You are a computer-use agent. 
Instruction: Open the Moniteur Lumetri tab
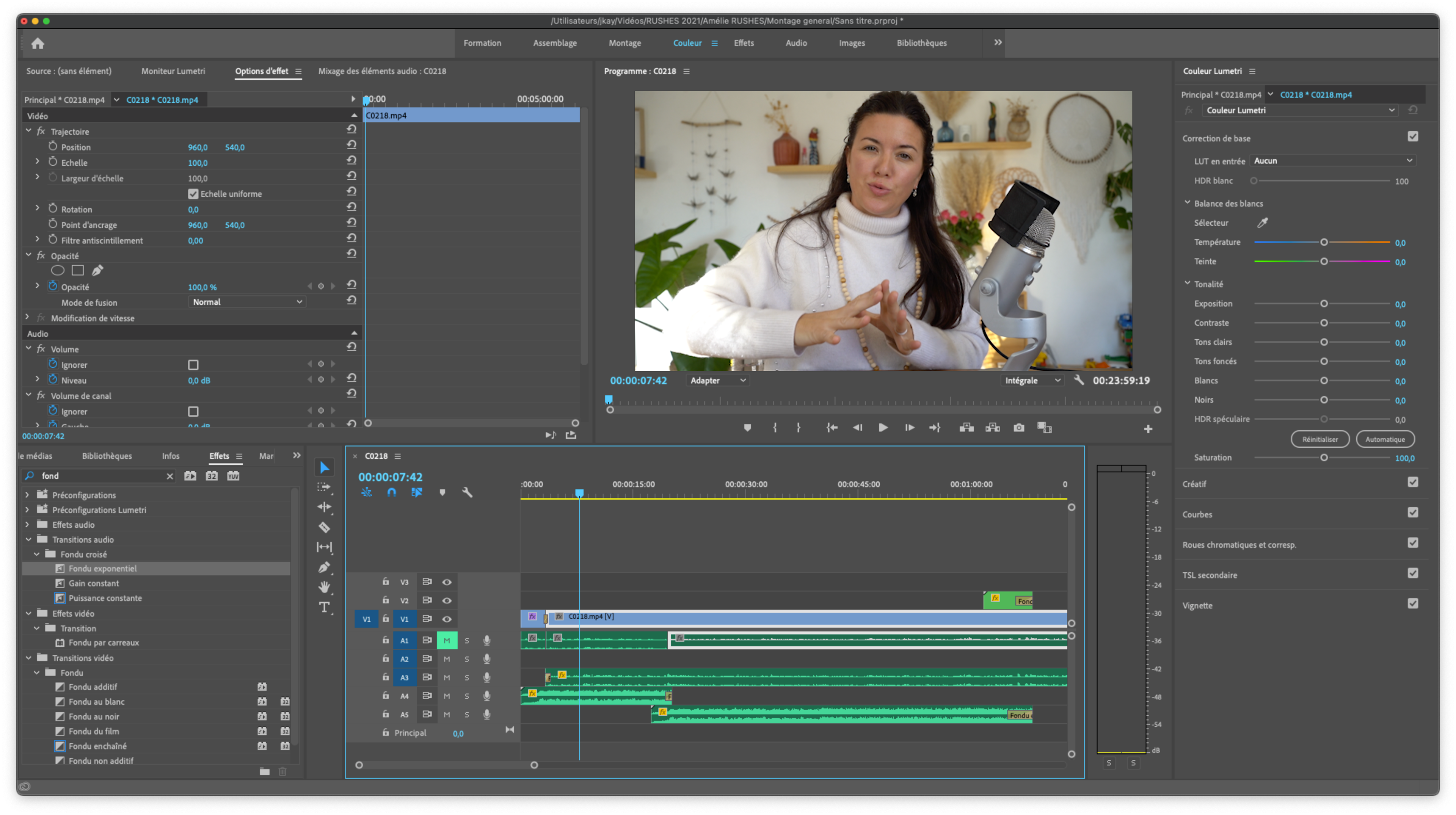coord(173,71)
